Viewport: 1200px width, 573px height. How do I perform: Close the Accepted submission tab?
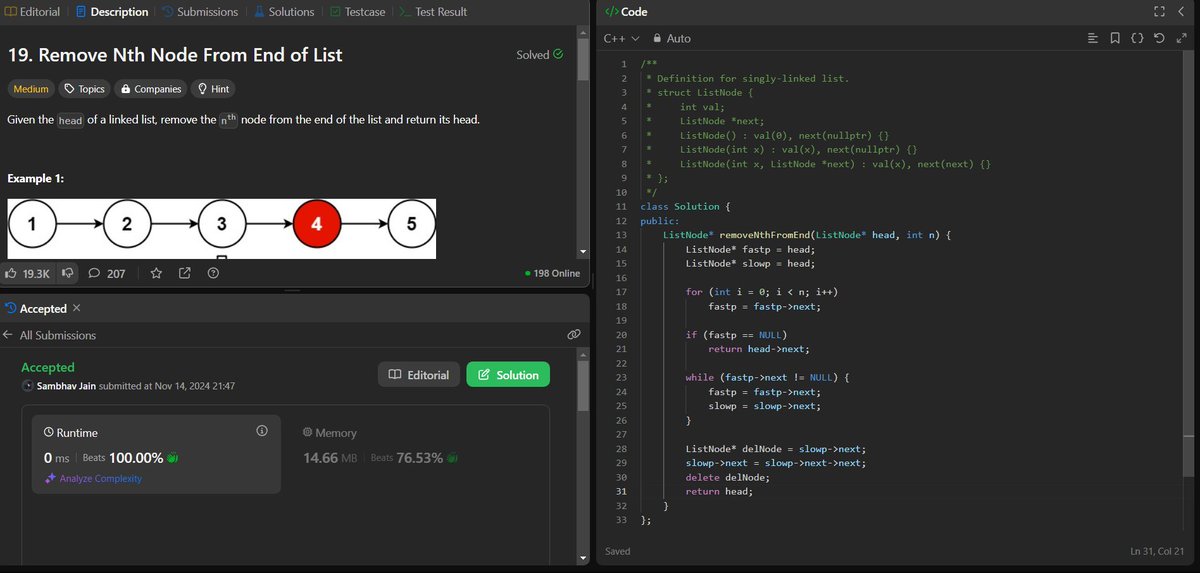point(77,308)
